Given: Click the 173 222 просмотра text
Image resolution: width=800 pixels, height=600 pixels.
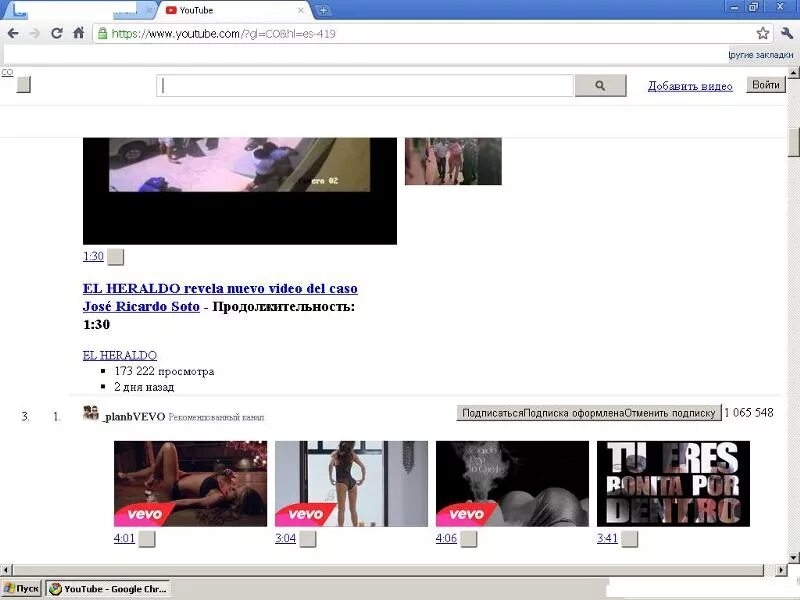Looking at the screenshot, I should tap(164, 371).
